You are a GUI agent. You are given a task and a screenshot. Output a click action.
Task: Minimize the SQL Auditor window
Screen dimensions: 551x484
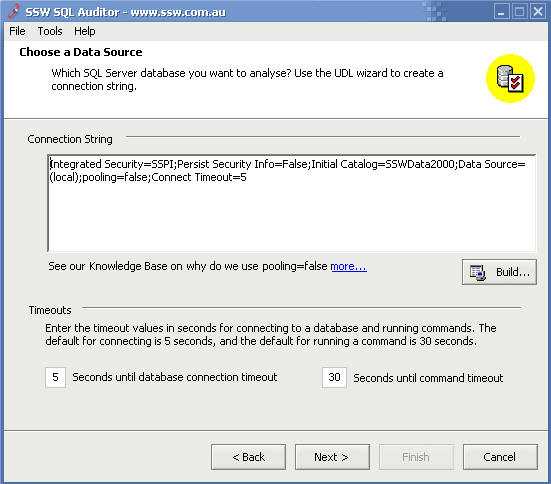coord(501,12)
